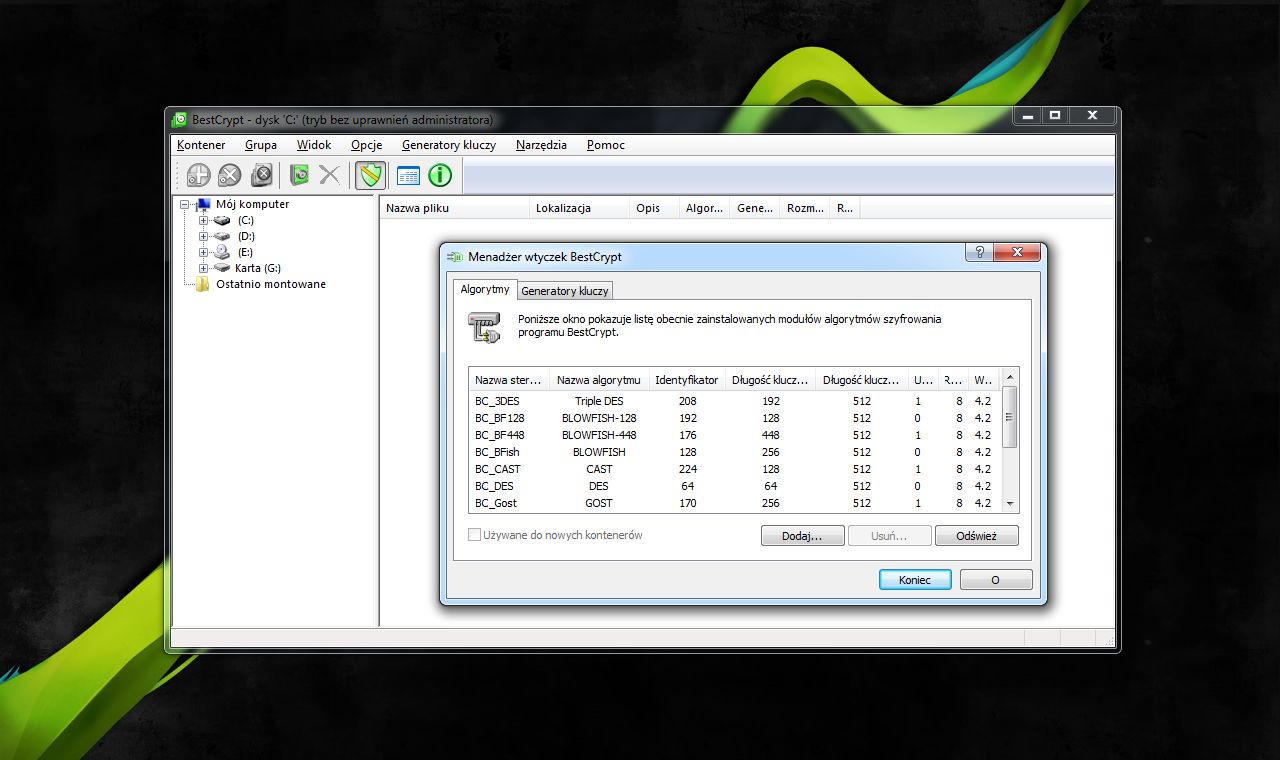The image size is (1280, 760).
Task: Click the gray X delete toolbar icon
Action: 329,175
